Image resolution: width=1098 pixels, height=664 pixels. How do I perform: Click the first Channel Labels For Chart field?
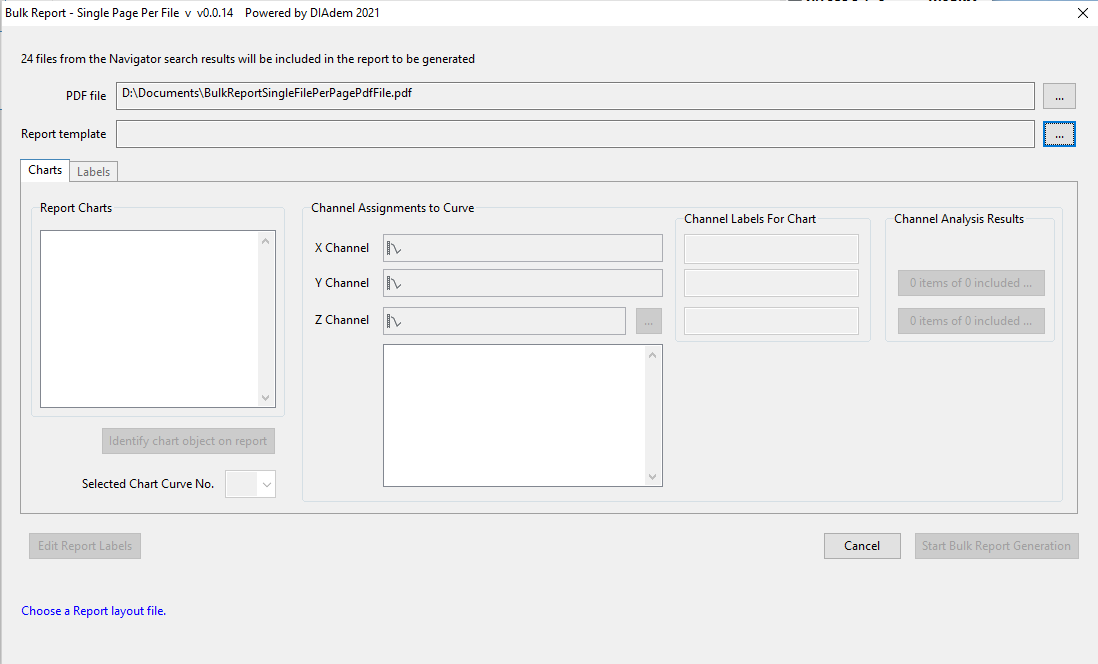pos(771,248)
